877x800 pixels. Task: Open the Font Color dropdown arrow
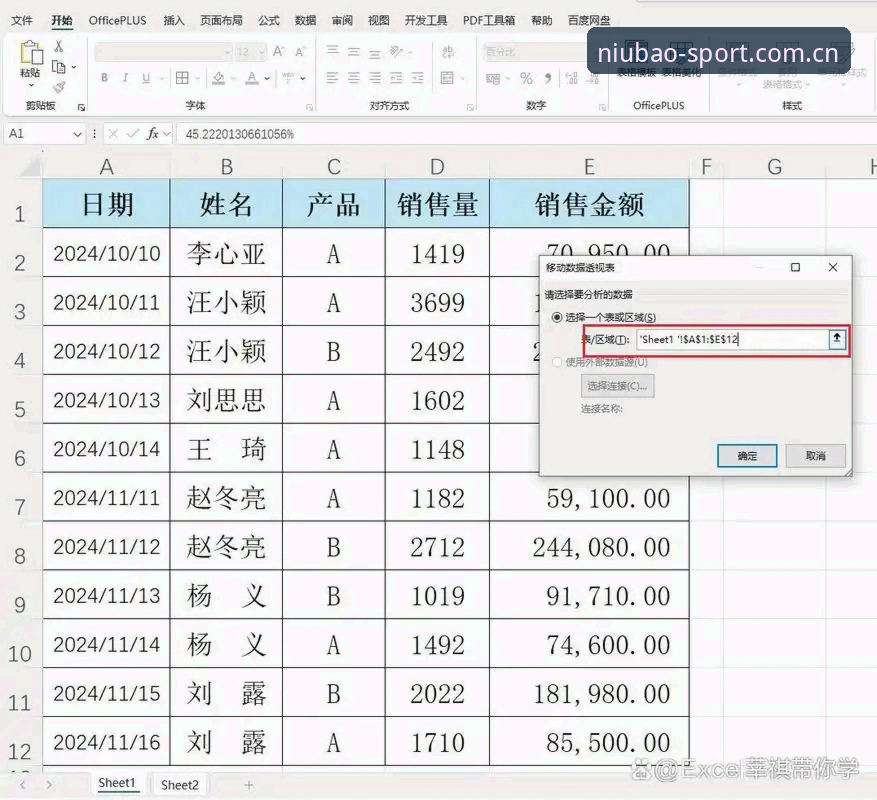[x=267, y=78]
